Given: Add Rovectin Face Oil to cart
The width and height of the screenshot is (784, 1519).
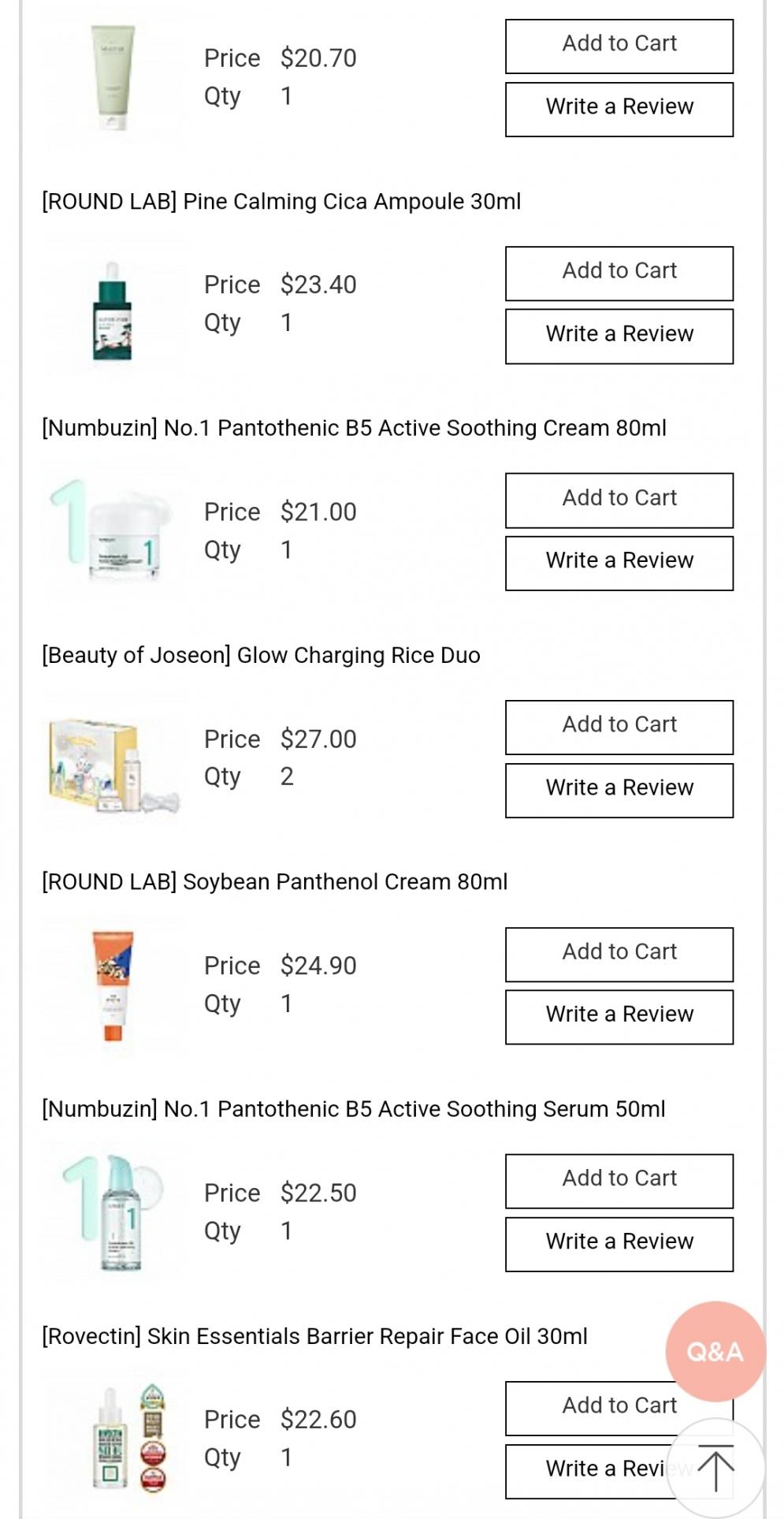Looking at the screenshot, I should [x=599, y=1407].
